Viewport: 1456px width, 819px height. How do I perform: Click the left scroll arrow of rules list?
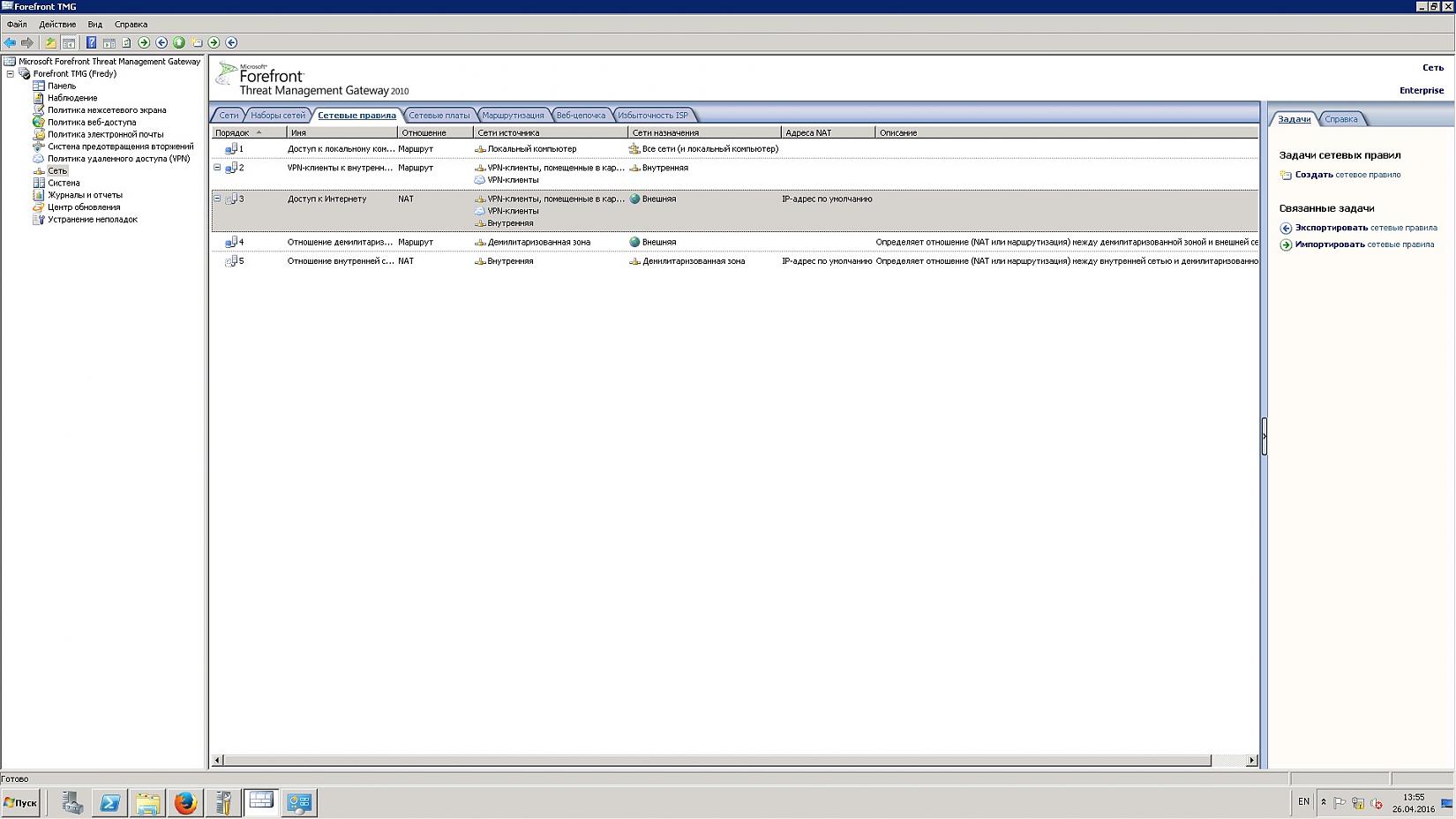click(218, 760)
